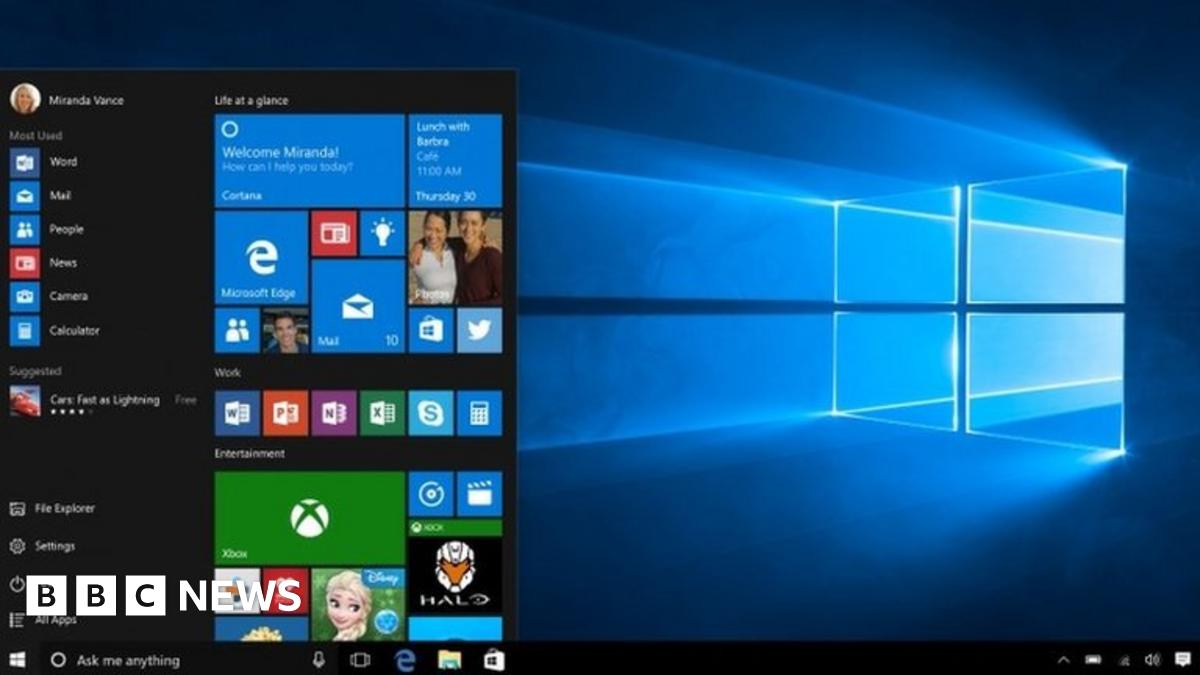
Task: Open the Microsoft Edge tile
Action: click(261, 258)
